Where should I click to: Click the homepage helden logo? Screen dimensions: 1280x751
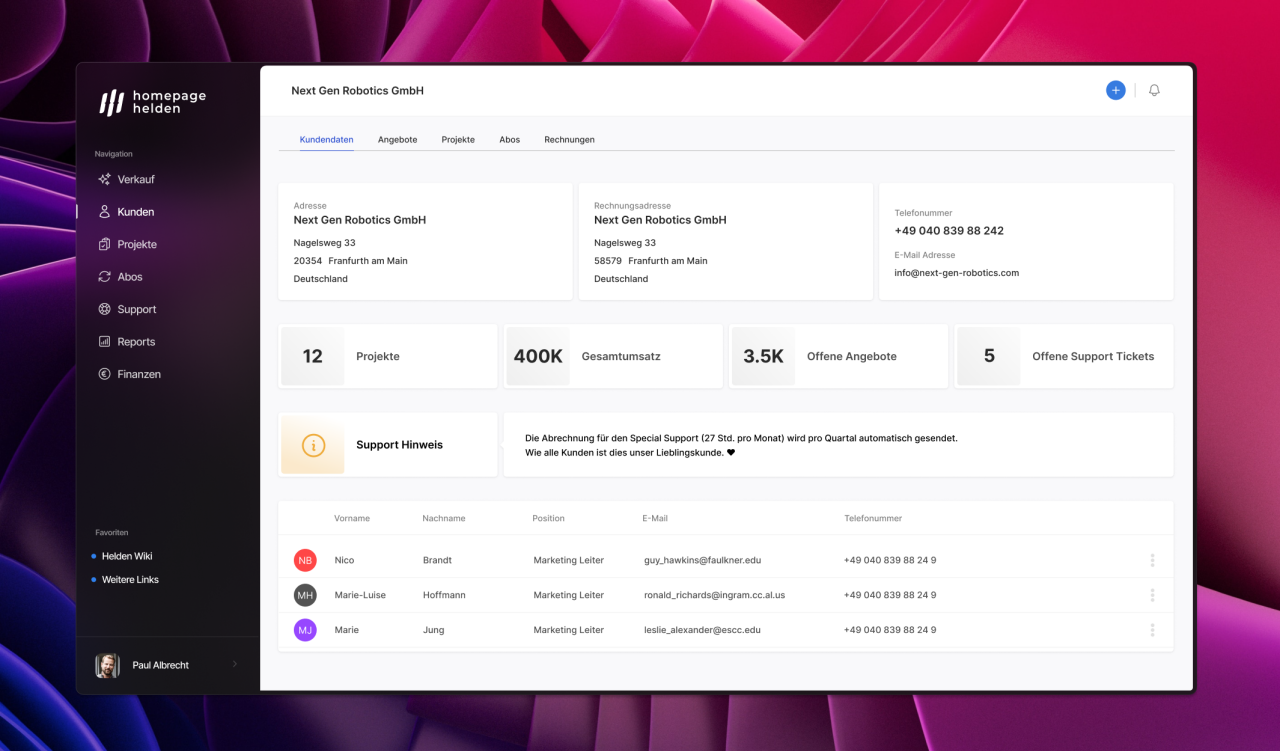152,102
